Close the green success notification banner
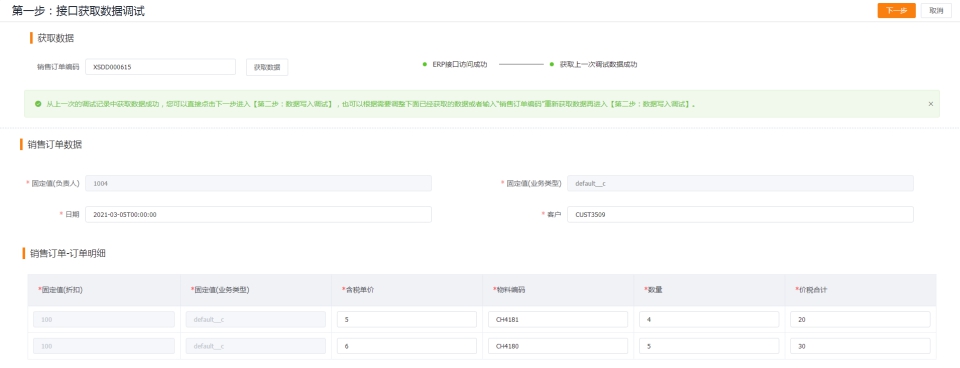 (931, 104)
